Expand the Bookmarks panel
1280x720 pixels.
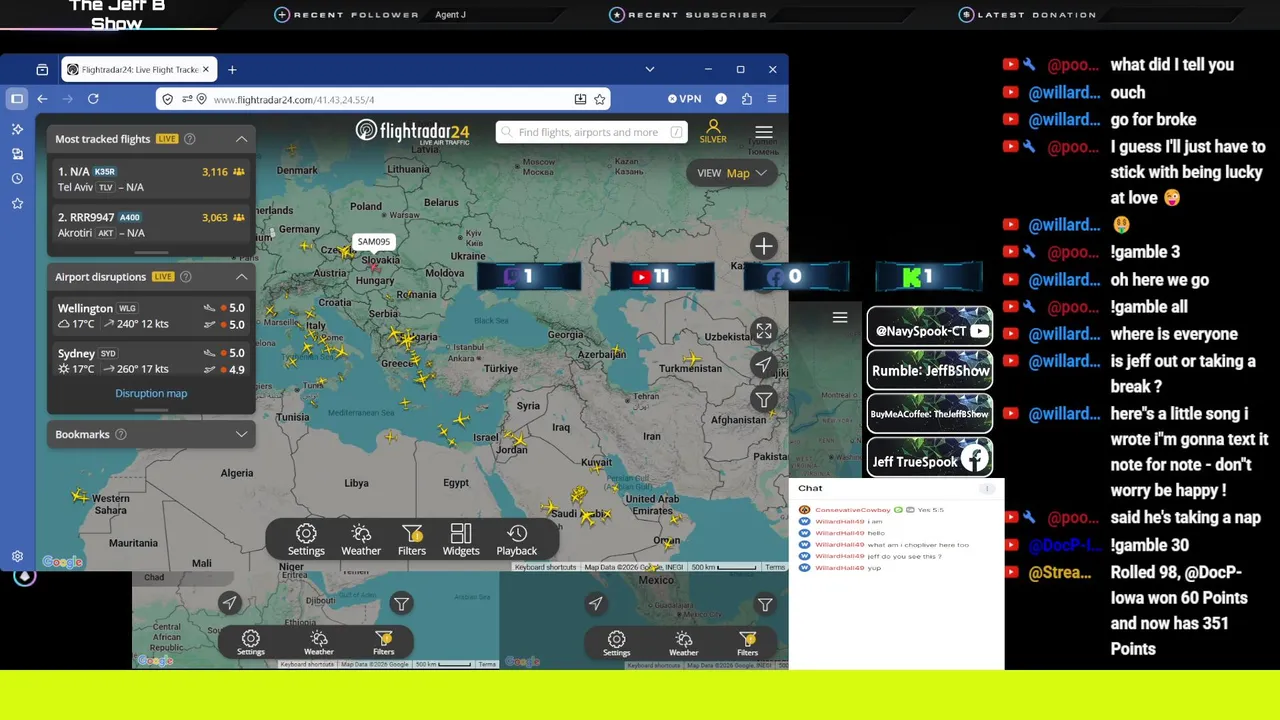pos(241,434)
